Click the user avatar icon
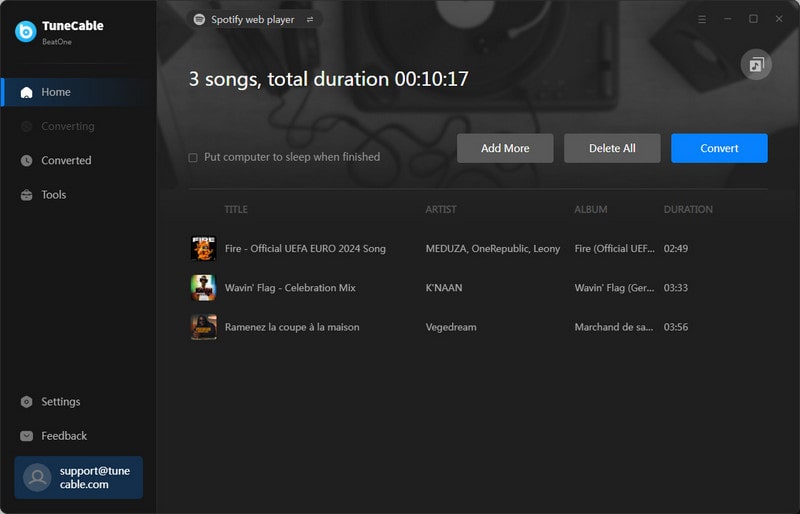The image size is (800, 514). tap(37, 477)
